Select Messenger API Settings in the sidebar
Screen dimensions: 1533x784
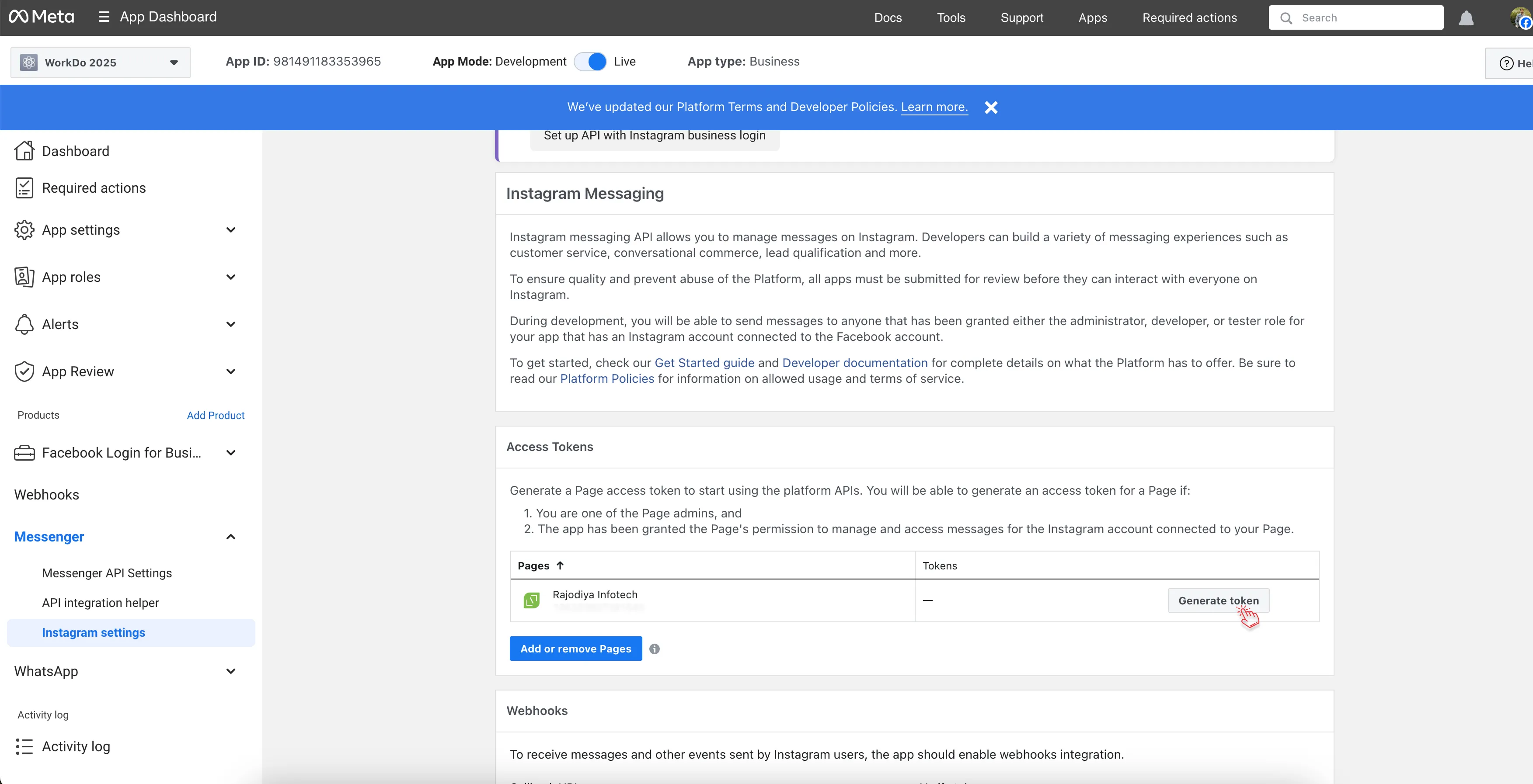[107, 573]
